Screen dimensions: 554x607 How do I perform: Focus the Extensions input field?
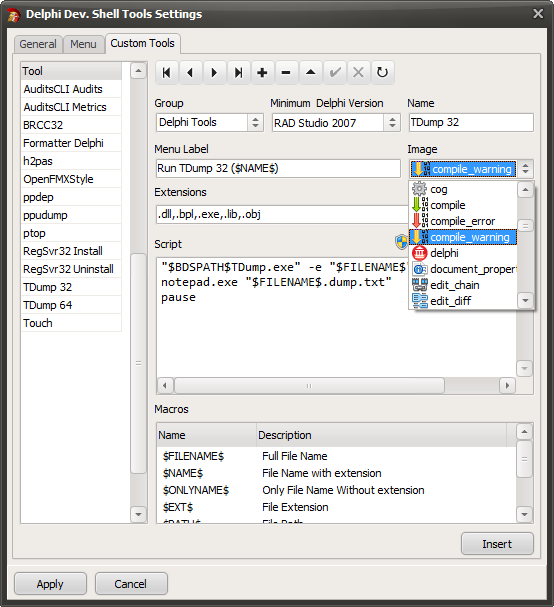282,214
